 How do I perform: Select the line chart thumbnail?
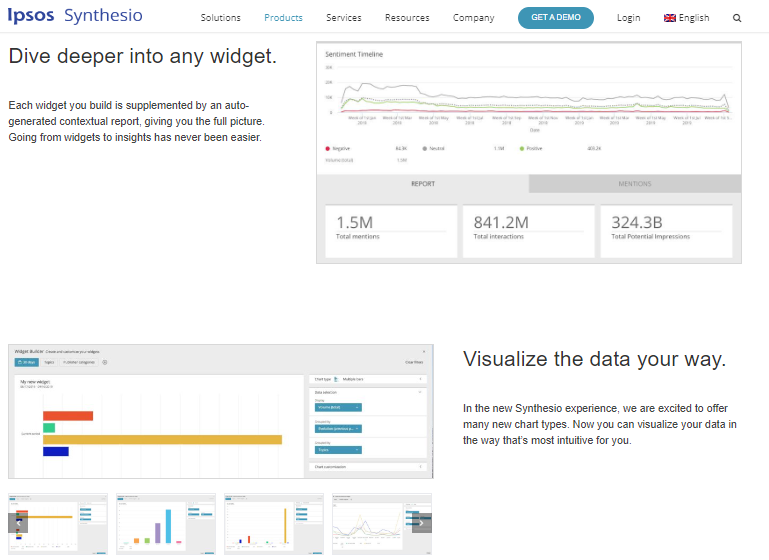[x=382, y=524]
